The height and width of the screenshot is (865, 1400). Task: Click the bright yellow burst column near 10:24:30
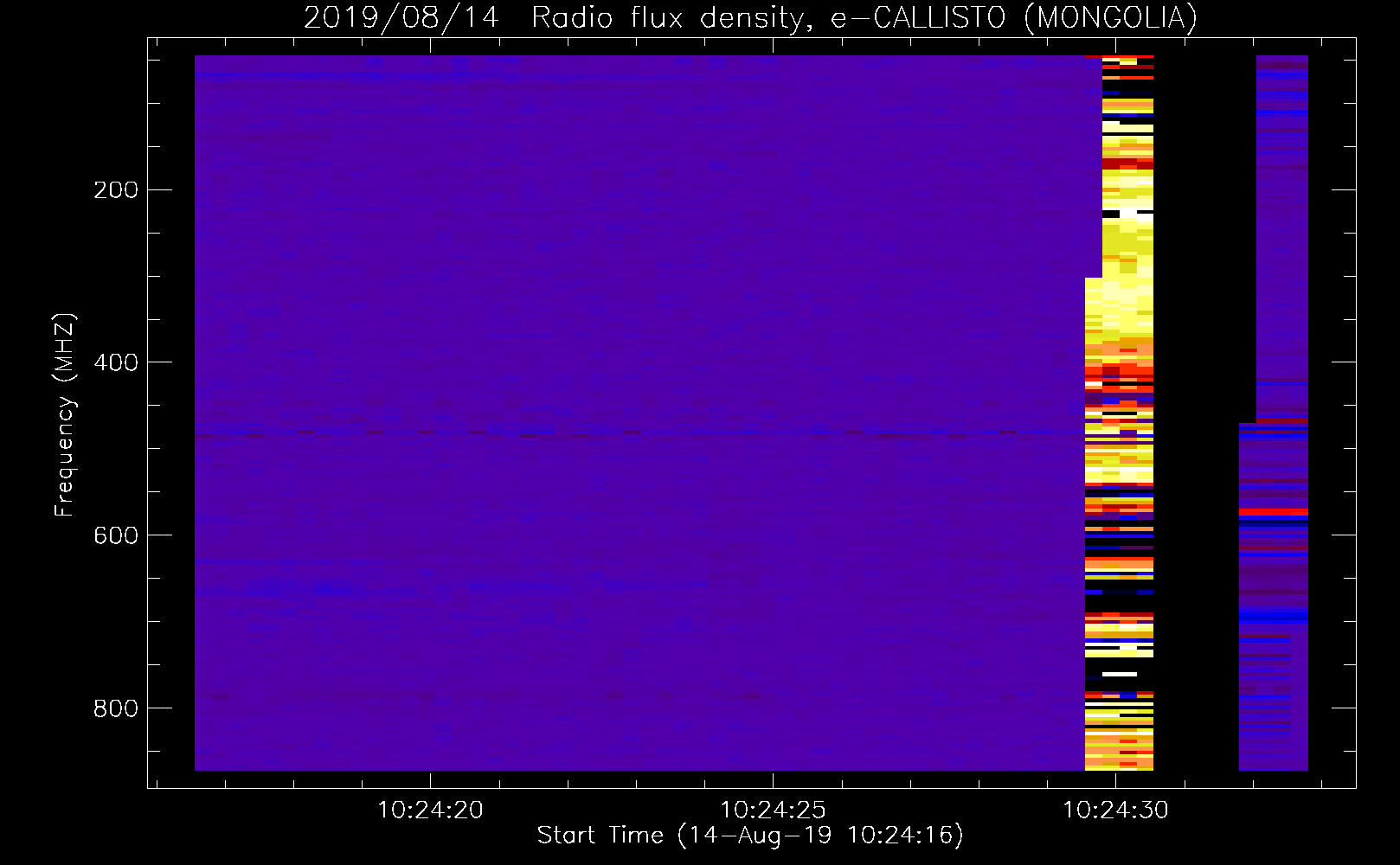[1120, 413]
